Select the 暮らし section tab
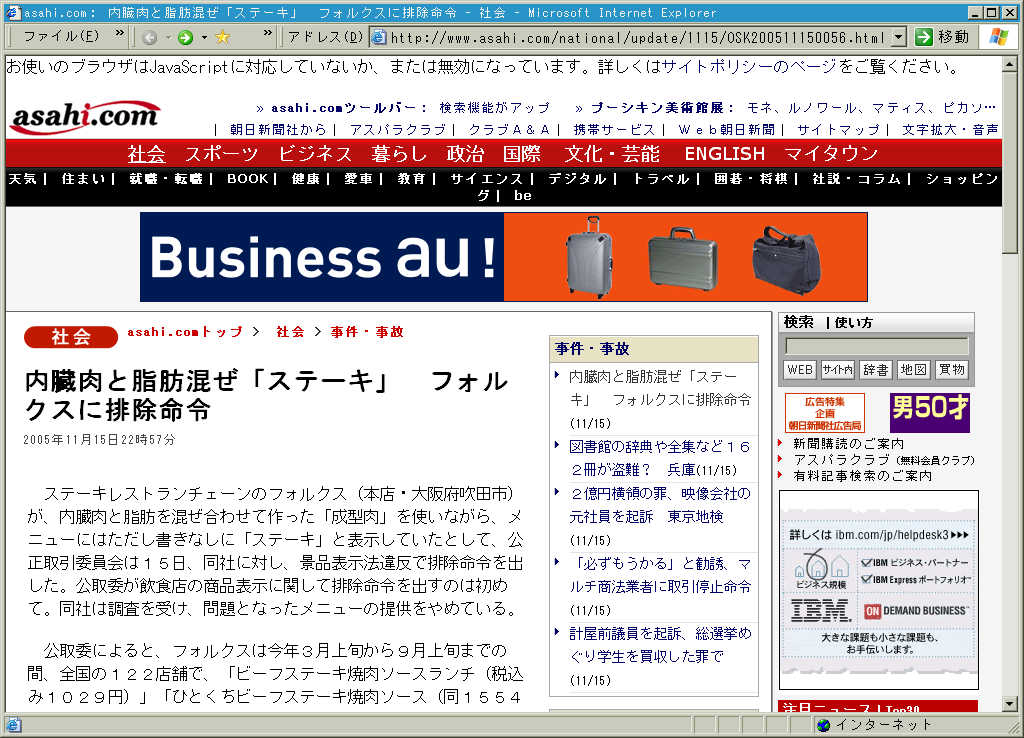Screen dimensions: 1024x738 (x=399, y=153)
